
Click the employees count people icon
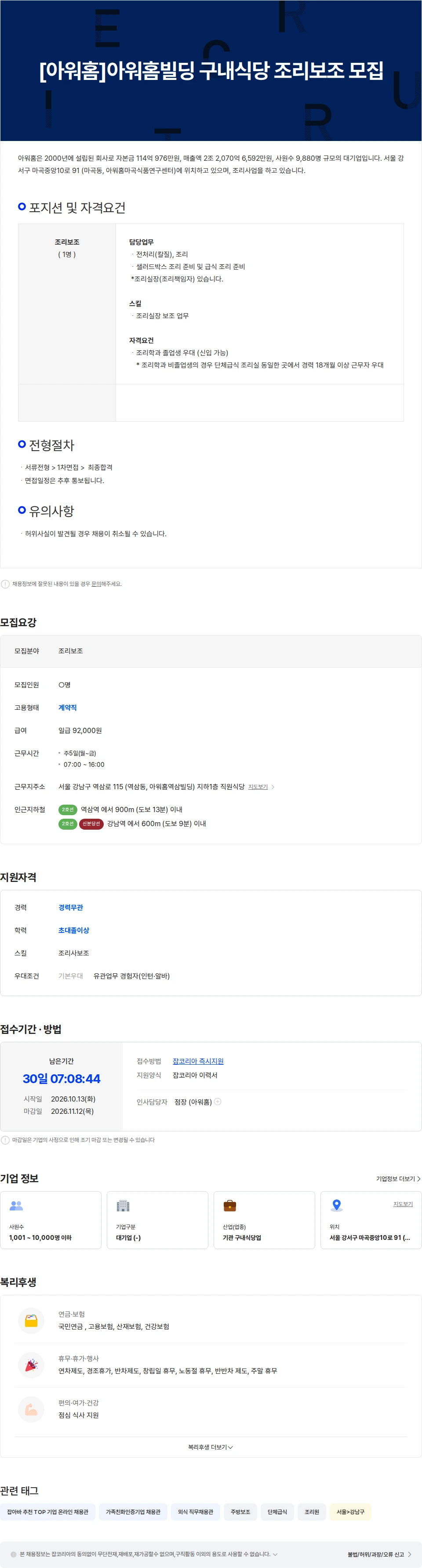[x=16, y=1205]
